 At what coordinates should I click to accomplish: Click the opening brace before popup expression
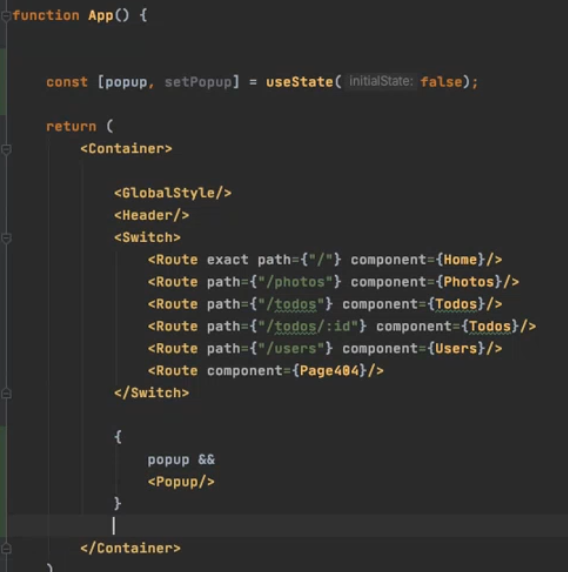[118, 437]
